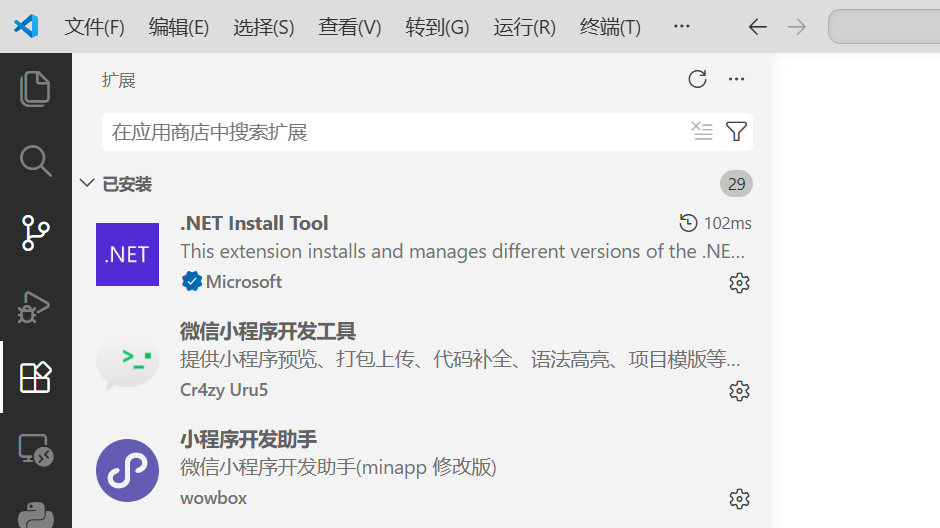940x528 pixels.
Task: Open extension filter options
Action: pyautogui.click(x=736, y=131)
